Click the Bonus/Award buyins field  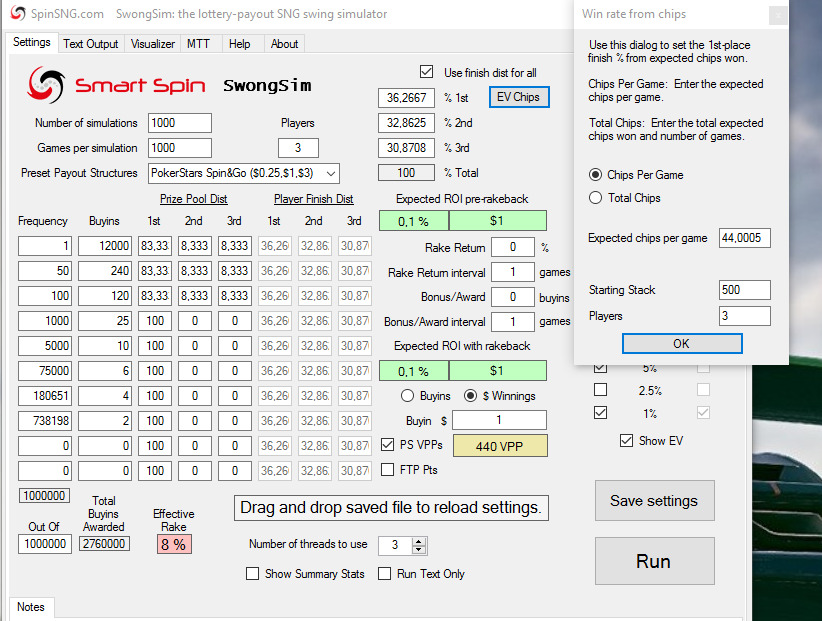click(513, 297)
